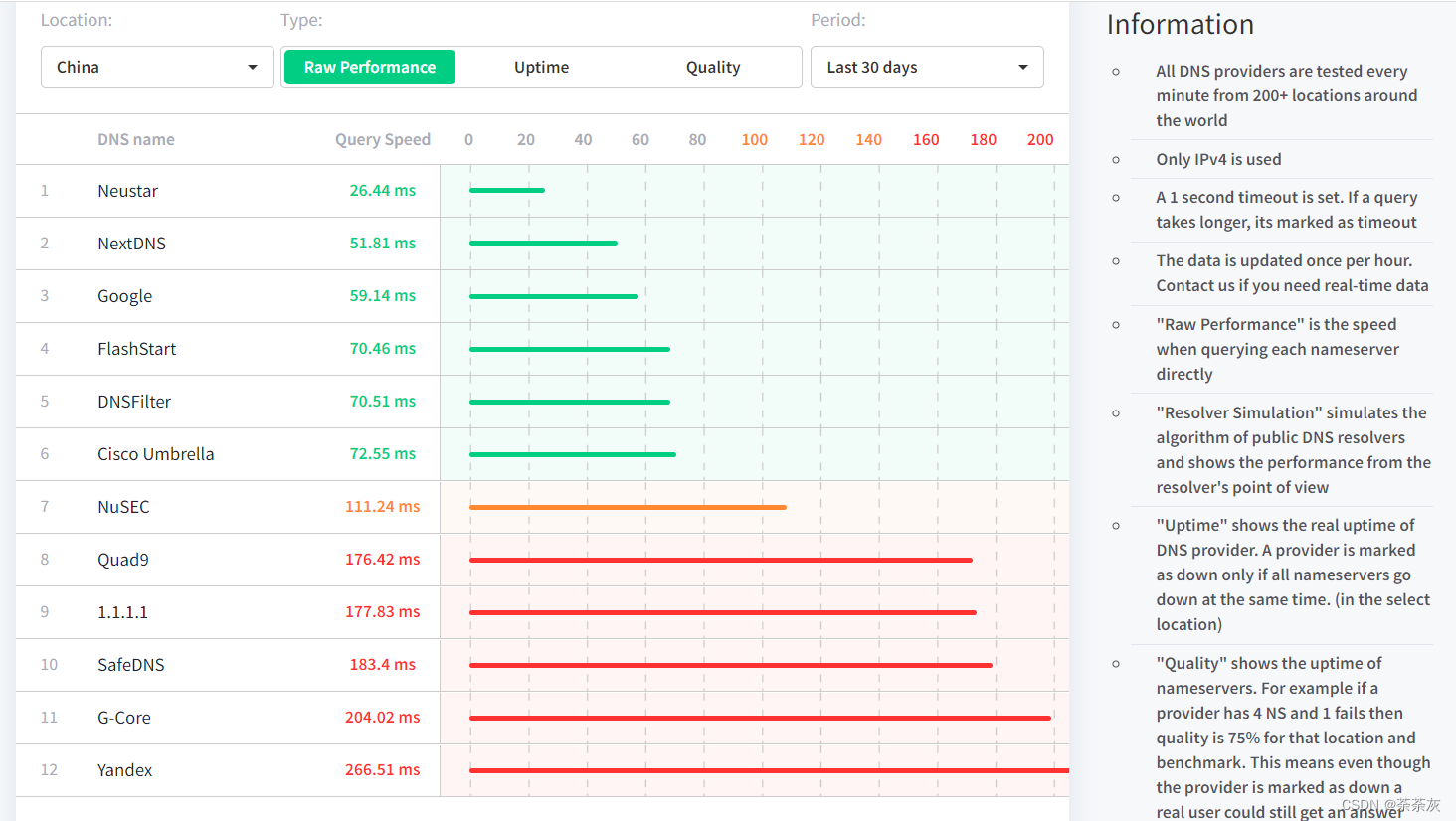Click the green Google performance bar

point(554,296)
